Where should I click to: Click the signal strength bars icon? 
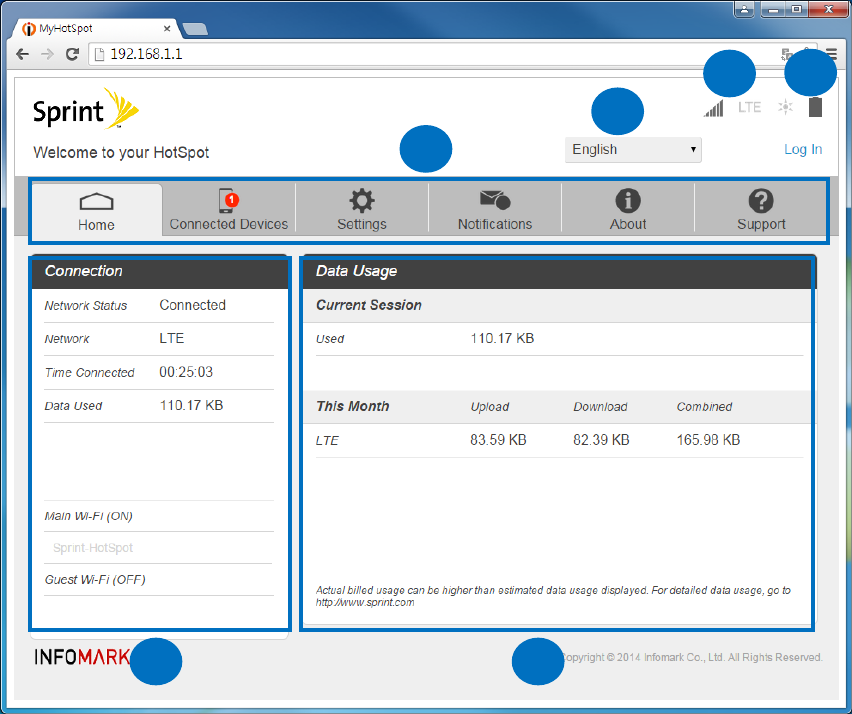coord(713,108)
